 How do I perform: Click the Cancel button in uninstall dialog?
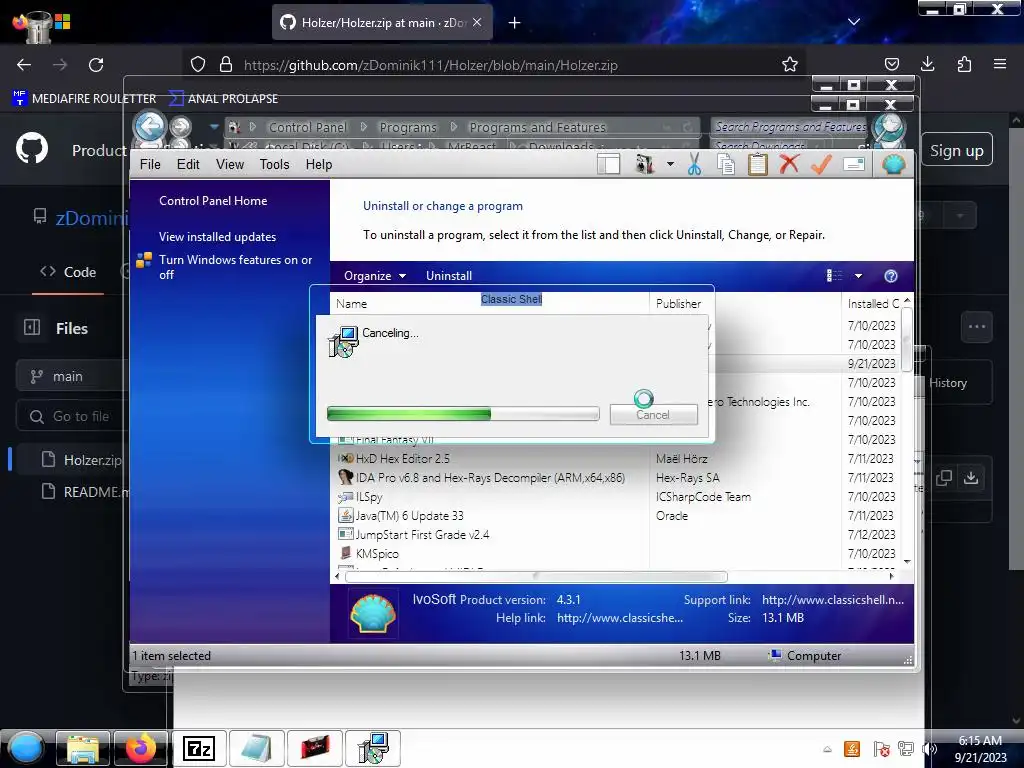click(654, 414)
